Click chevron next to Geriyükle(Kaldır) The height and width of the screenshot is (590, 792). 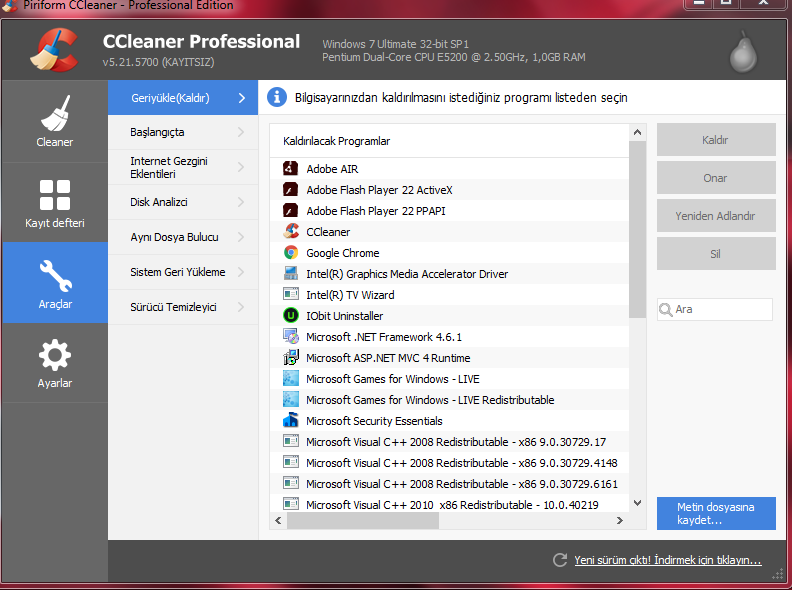pyautogui.click(x=241, y=97)
